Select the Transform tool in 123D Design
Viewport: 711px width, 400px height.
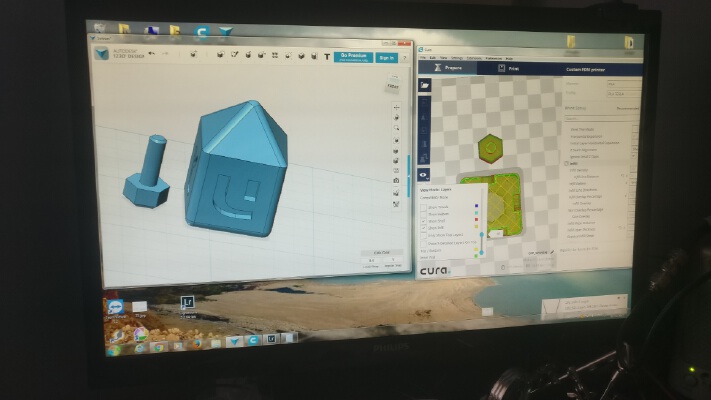tap(194, 54)
